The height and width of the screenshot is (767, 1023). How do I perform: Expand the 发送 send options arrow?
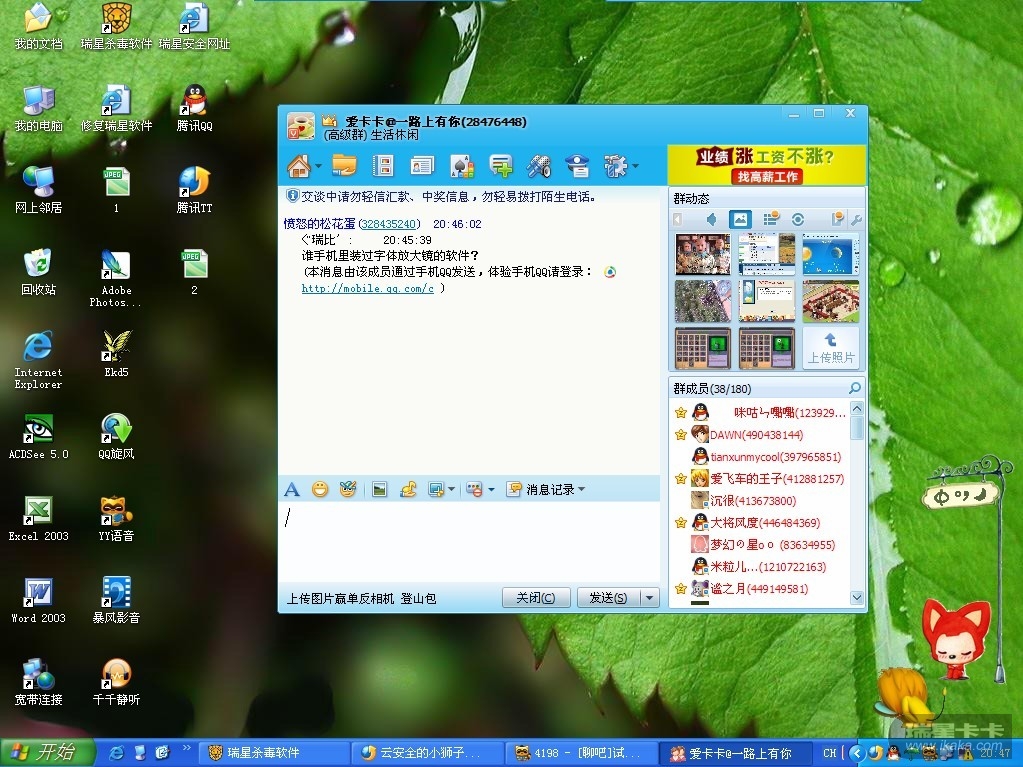coord(649,597)
